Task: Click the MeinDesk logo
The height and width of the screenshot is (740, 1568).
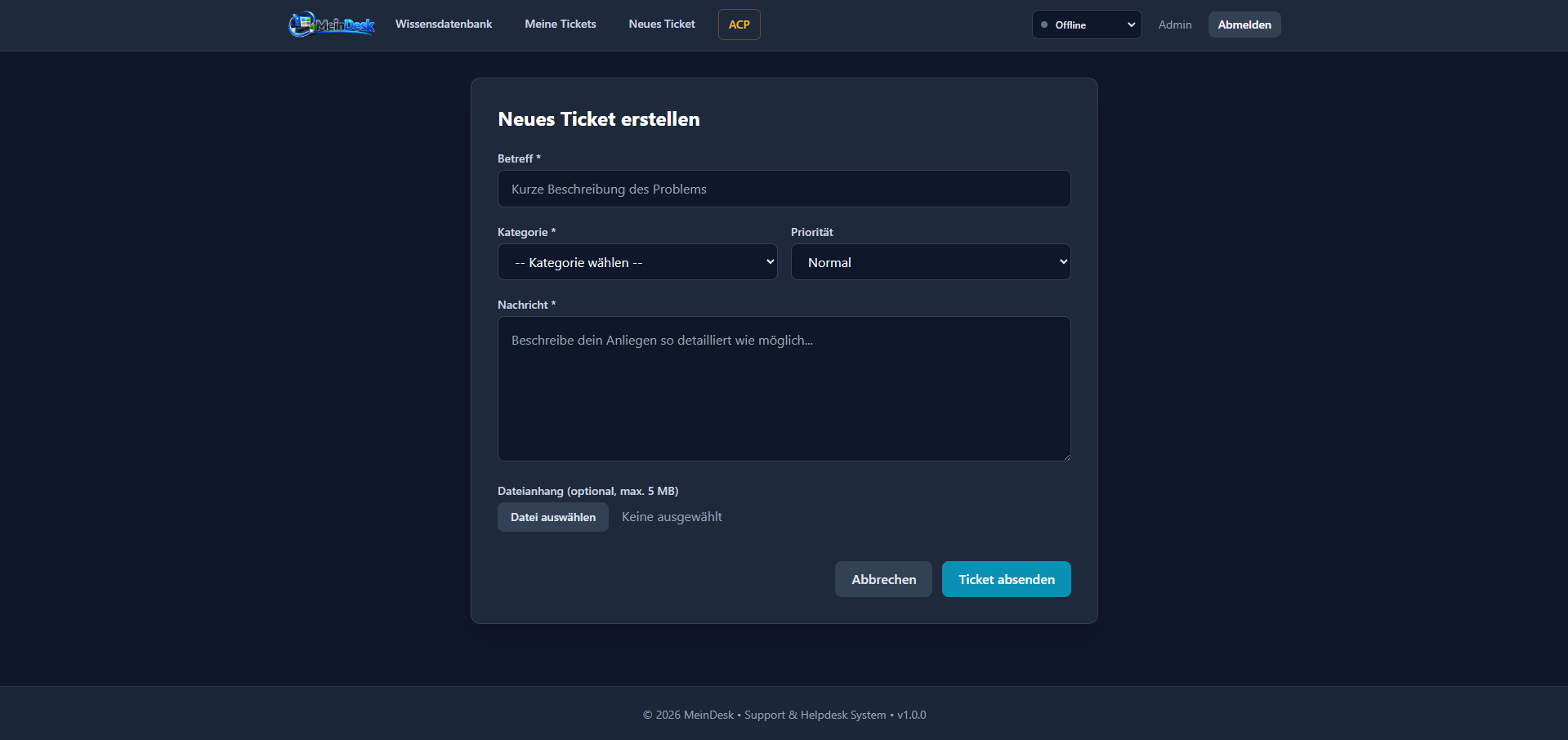Action: coord(332,25)
